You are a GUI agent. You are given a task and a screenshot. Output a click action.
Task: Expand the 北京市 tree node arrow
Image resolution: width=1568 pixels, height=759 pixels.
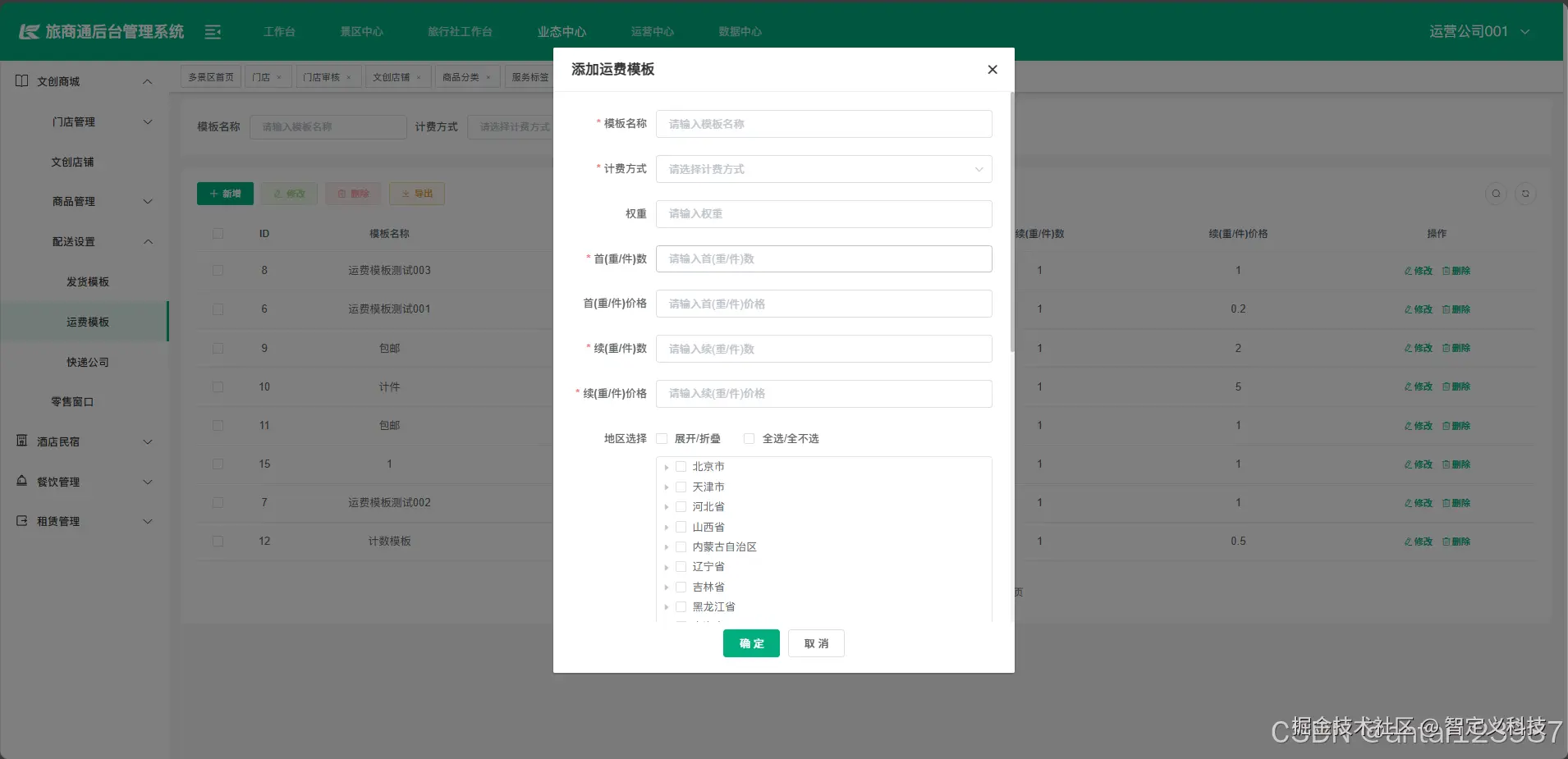[666, 467]
